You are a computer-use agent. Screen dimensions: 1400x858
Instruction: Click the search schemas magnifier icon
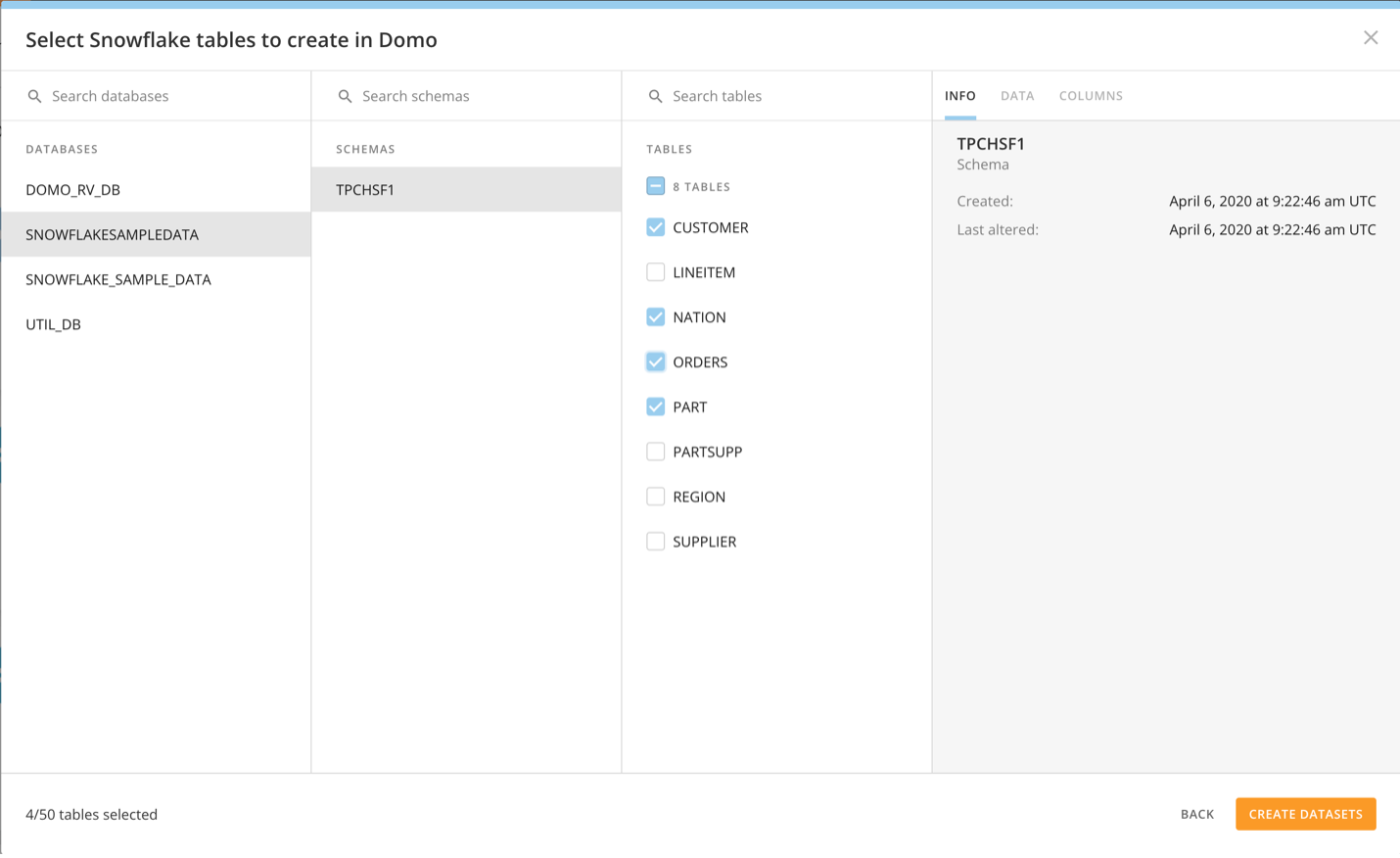coord(344,95)
